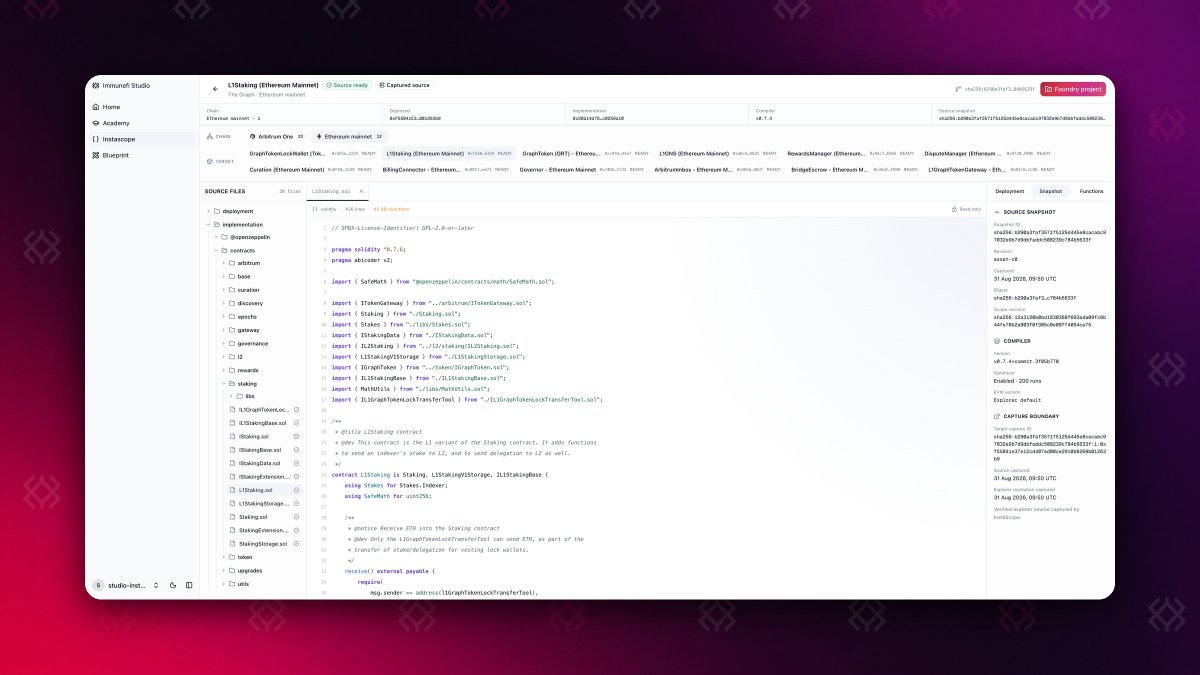
Task: Expand the libs folder under staking
Action: pyautogui.click(x=250, y=396)
